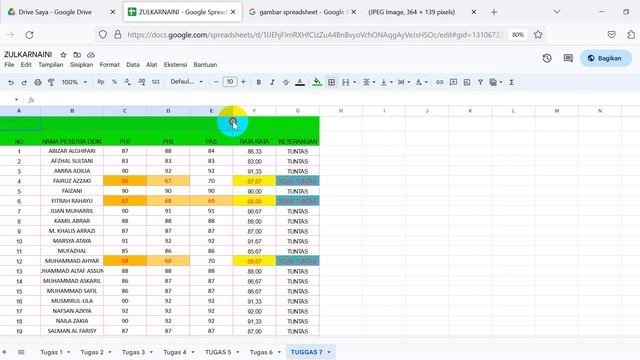Viewport: 640px width, 360px height.
Task: Open text rotation dropdown
Action: coord(421,82)
